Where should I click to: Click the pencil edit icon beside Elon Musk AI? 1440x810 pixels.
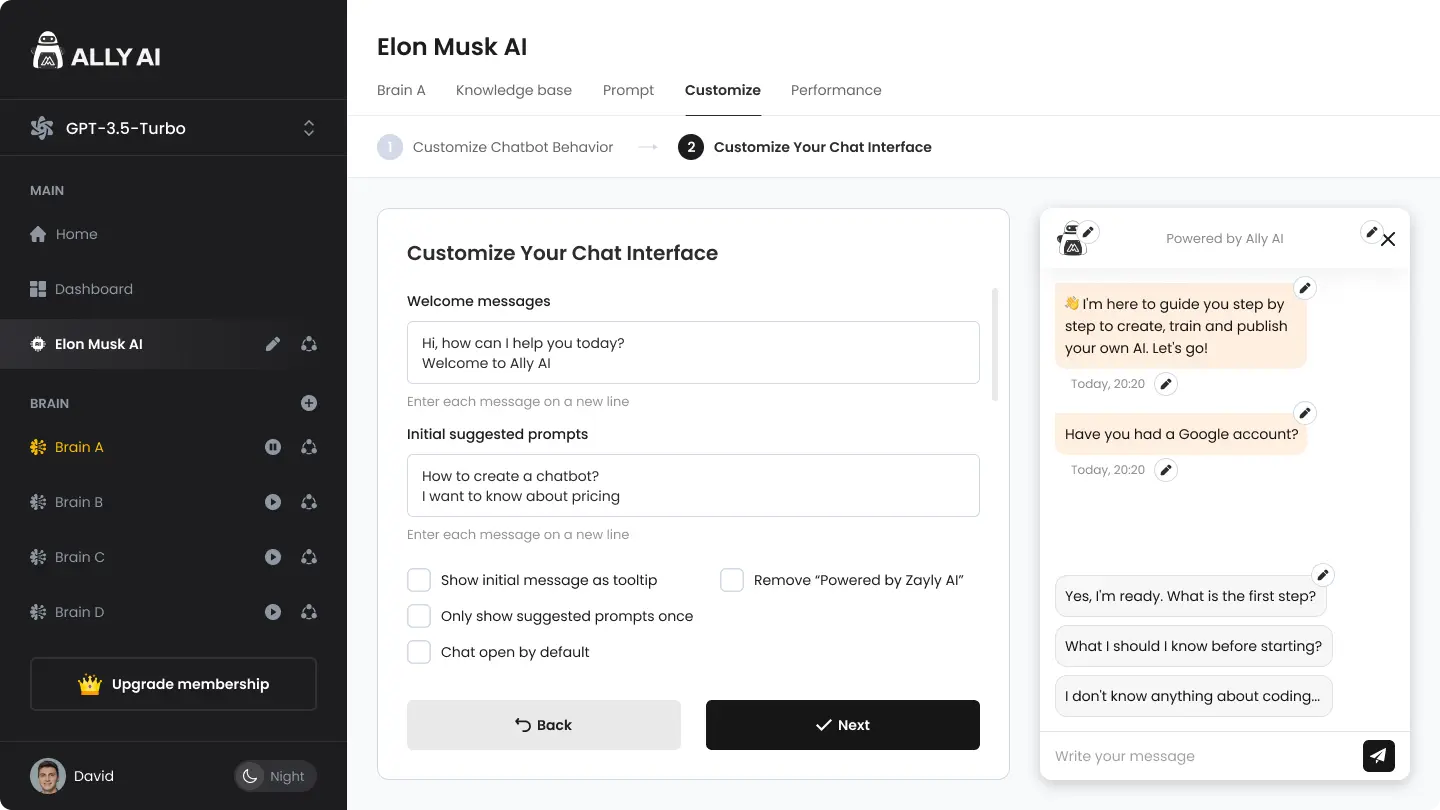click(x=273, y=344)
